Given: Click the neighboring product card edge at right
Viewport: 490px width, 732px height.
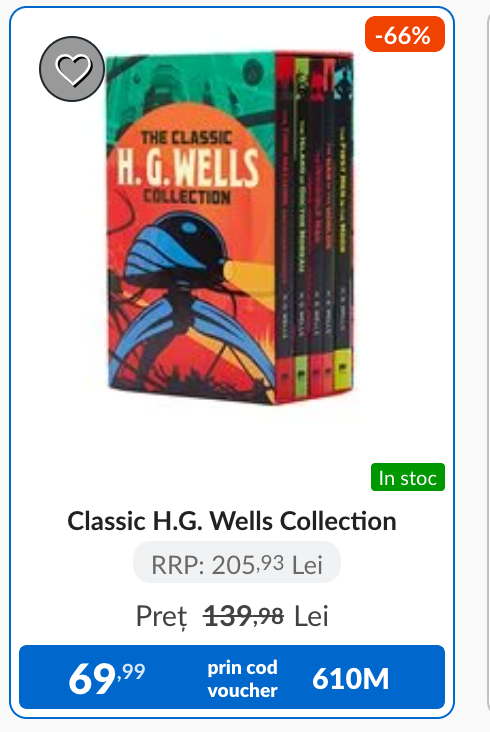Looking at the screenshot, I should (x=488, y=366).
